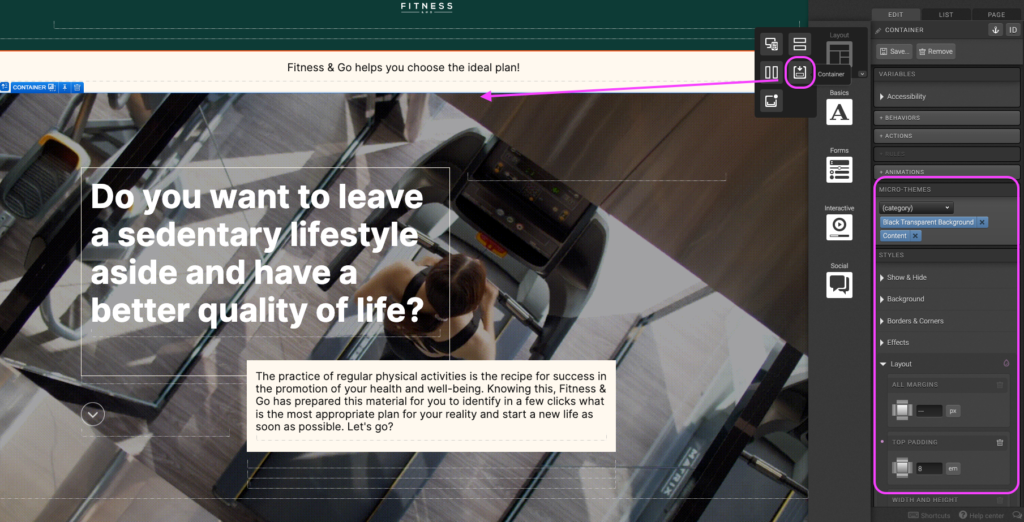Click the Save button

tap(895, 51)
